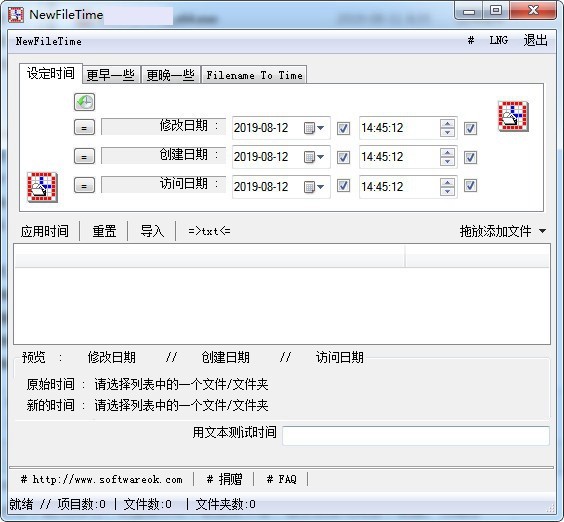Click the NewFileTime title bar app icon
The width and height of the screenshot is (564, 522).
tap(16, 15)
